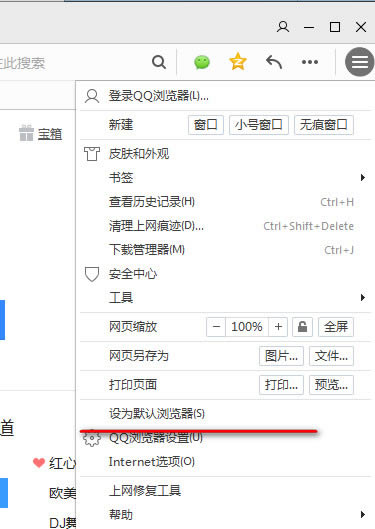Click the magnifier search icon
The width and height of the screenshot is (375, 529).
[159, 62]
